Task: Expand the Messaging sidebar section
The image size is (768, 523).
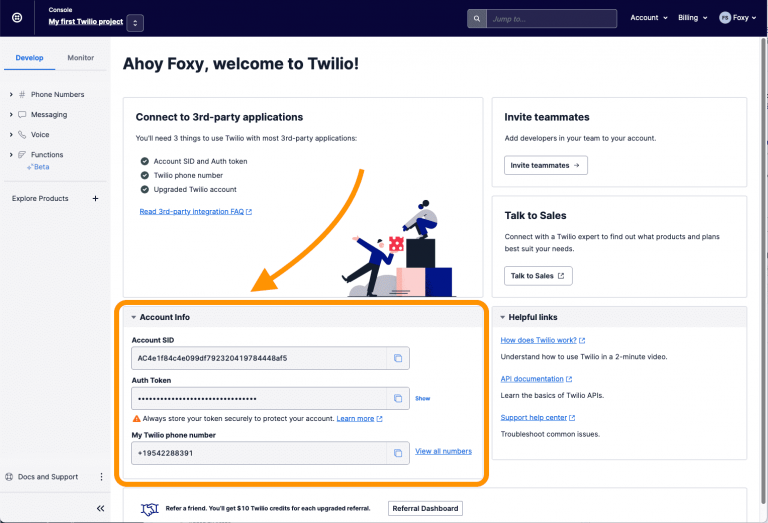Action: pos(11,115)
